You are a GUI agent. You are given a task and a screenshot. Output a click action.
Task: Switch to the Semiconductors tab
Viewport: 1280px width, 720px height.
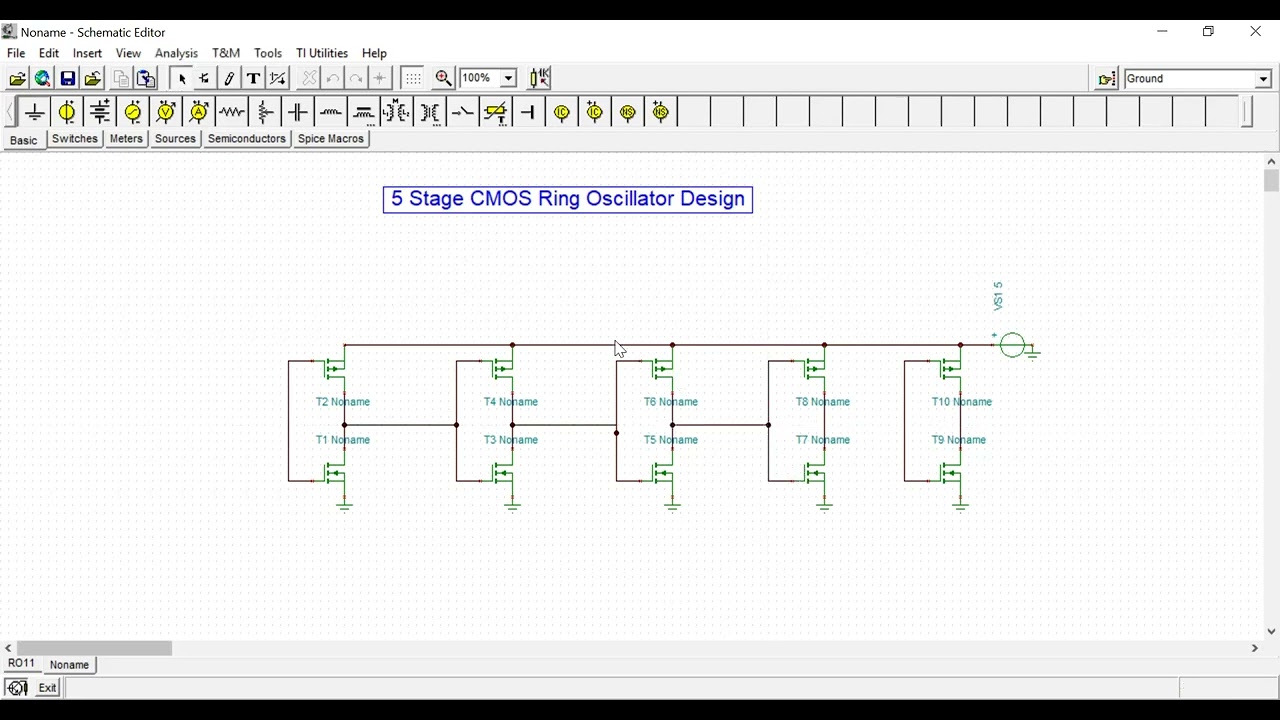click(x=247, y=139)
